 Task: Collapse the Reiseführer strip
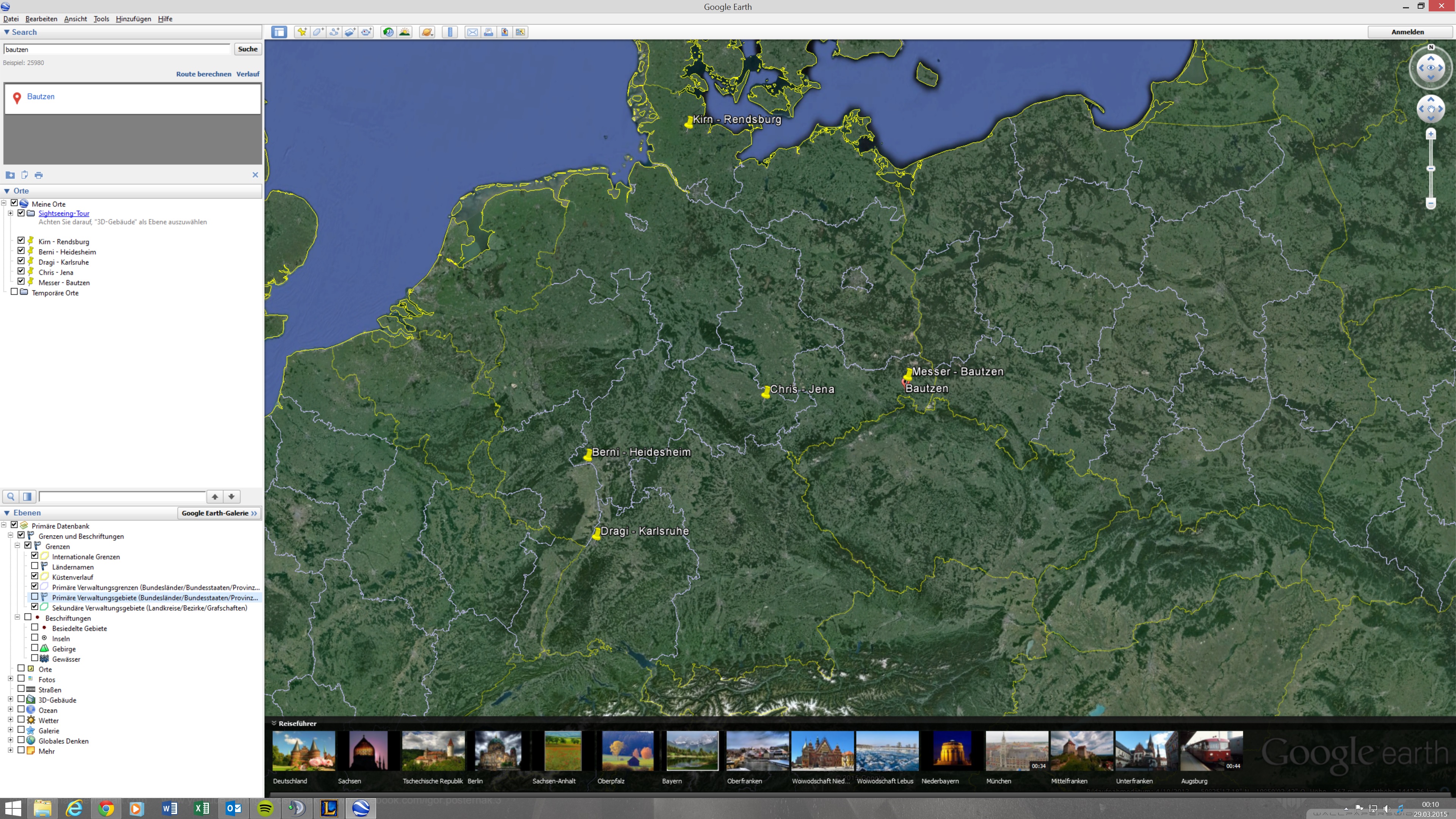coord(274,723)
